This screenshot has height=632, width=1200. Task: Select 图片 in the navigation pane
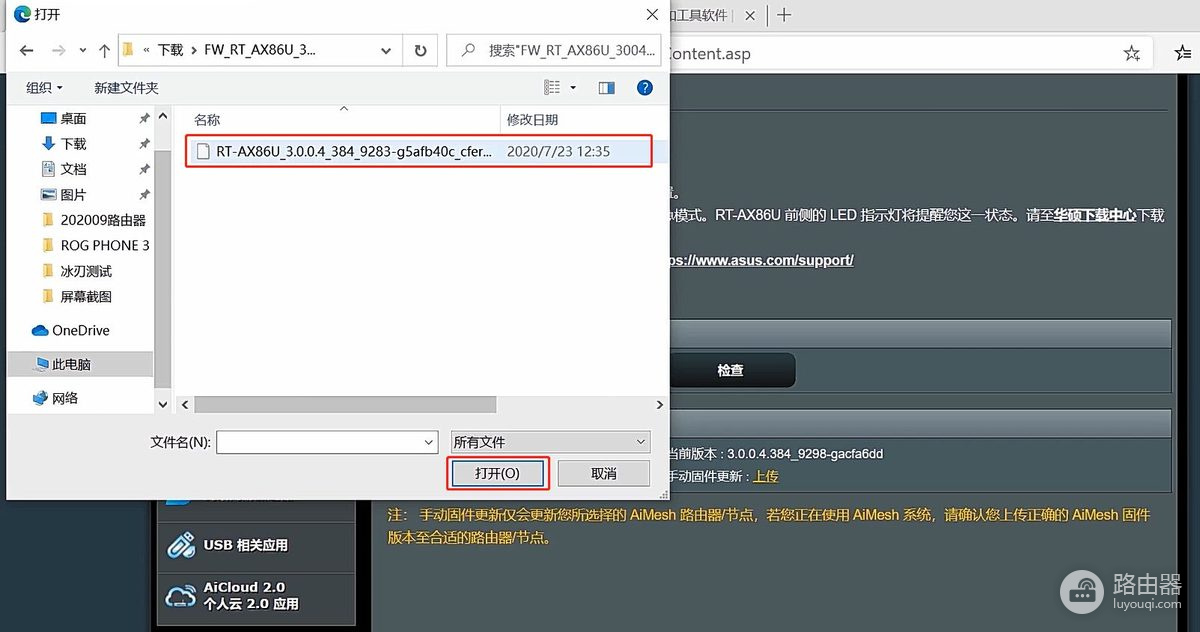pyautogui.click(x=73, y=194)
